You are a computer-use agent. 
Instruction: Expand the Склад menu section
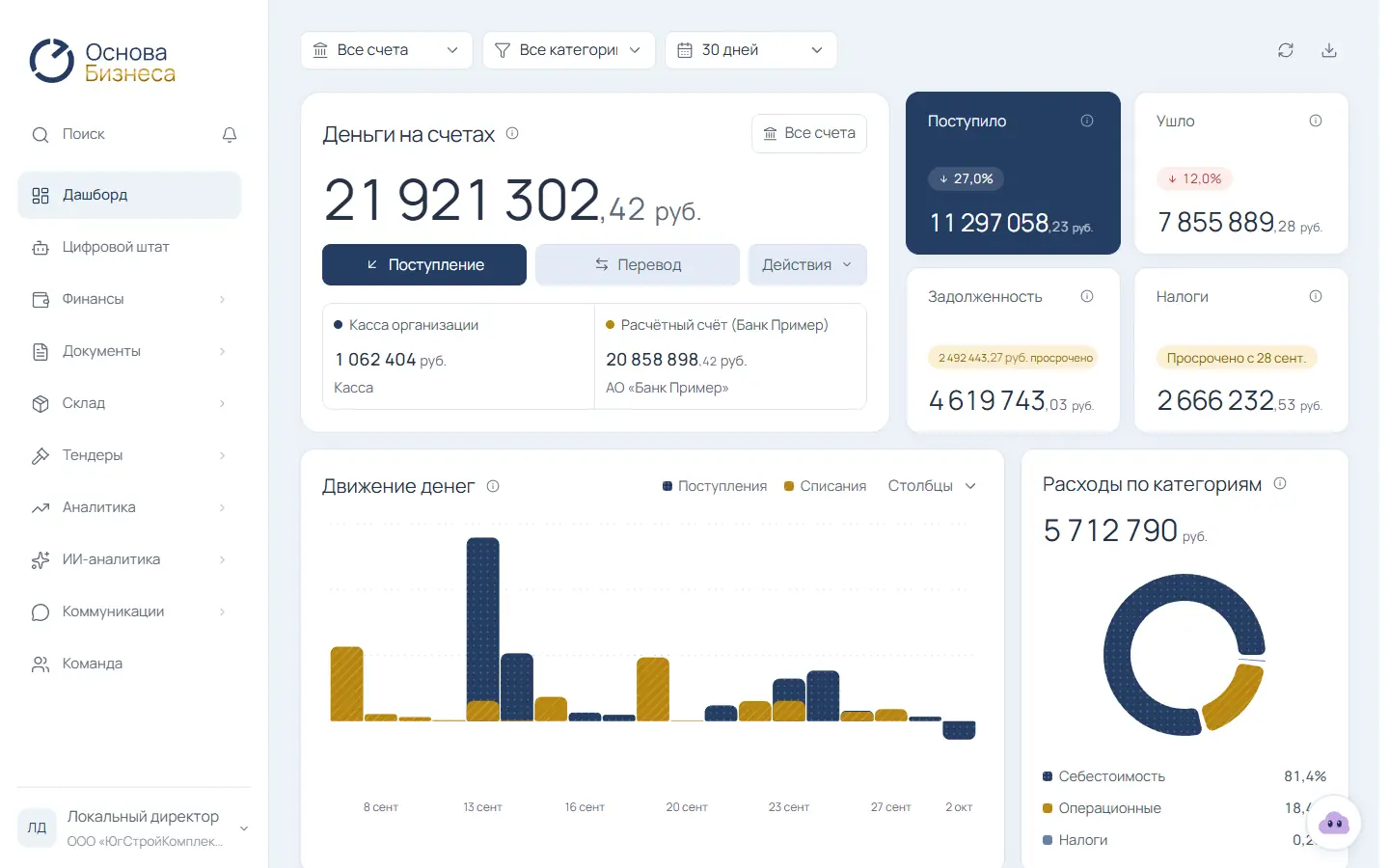pyautogui.click(x=129, y=403)
